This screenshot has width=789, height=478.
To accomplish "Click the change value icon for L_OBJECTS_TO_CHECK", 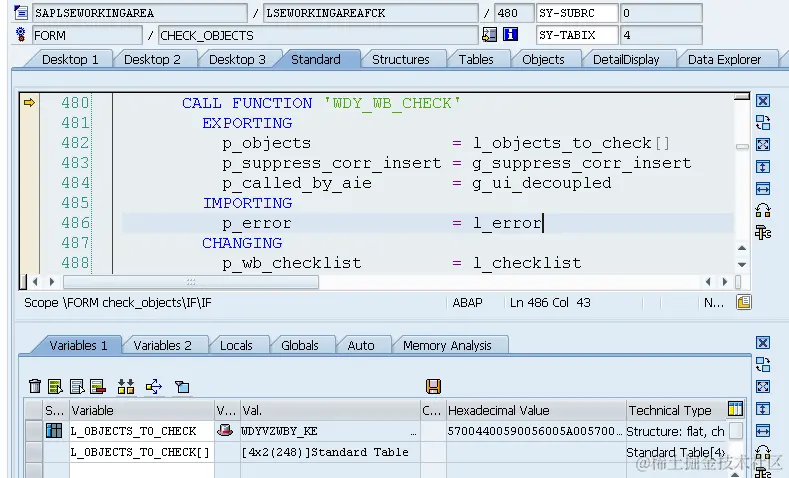I will [x=225, y=430].
